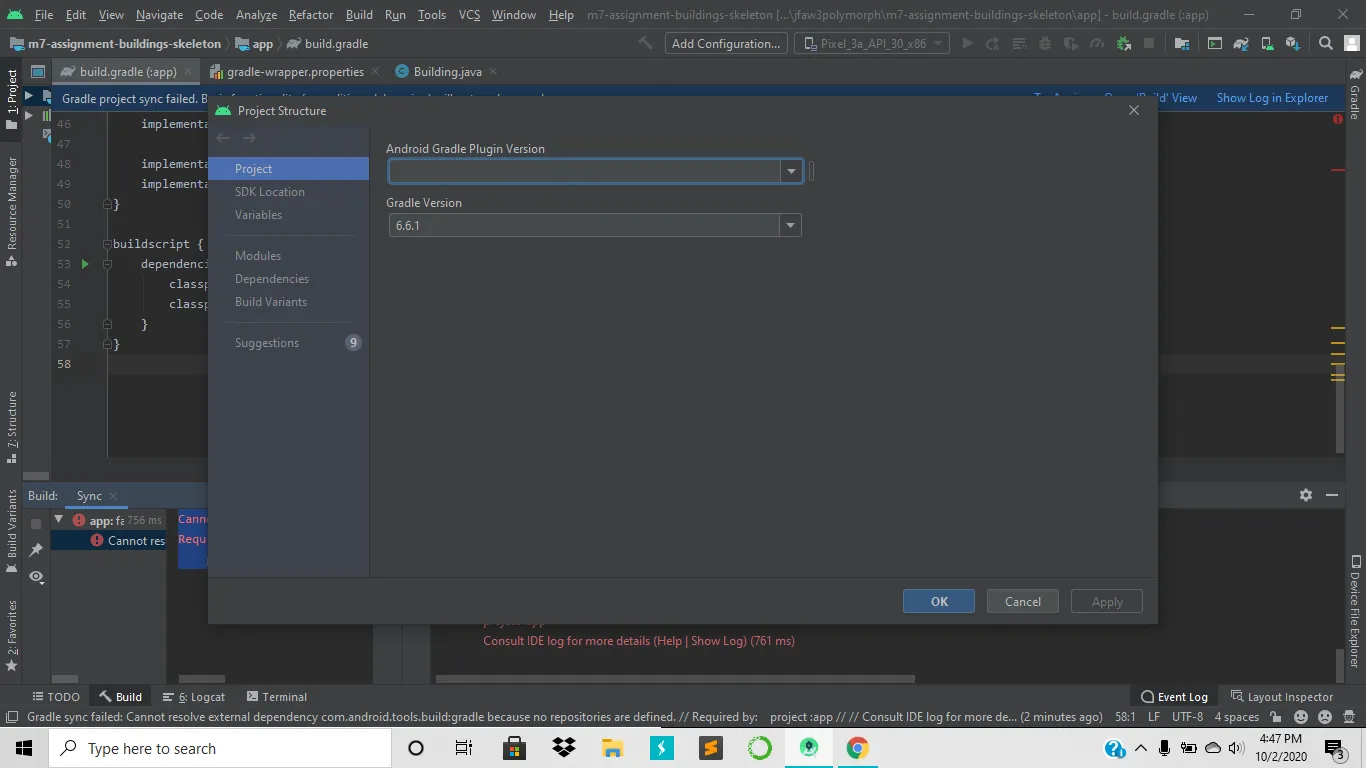
Task: Click the build settings gear icon
Action: point(1305,495)
